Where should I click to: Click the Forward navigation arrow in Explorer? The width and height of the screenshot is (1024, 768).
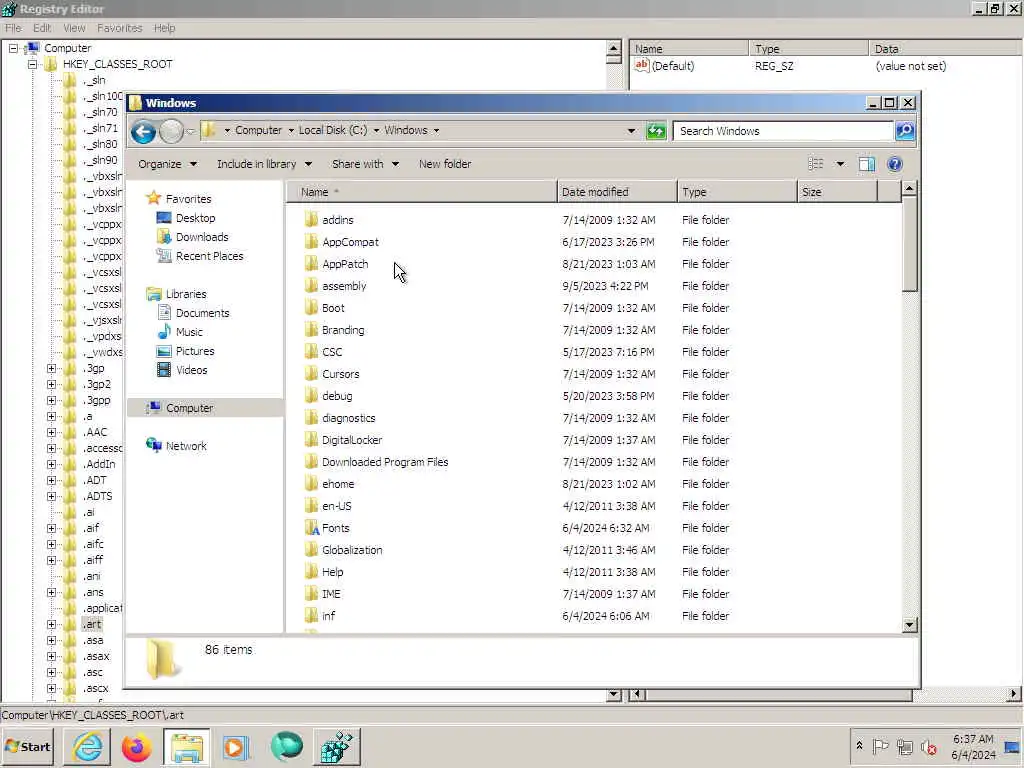click(171, 131)
